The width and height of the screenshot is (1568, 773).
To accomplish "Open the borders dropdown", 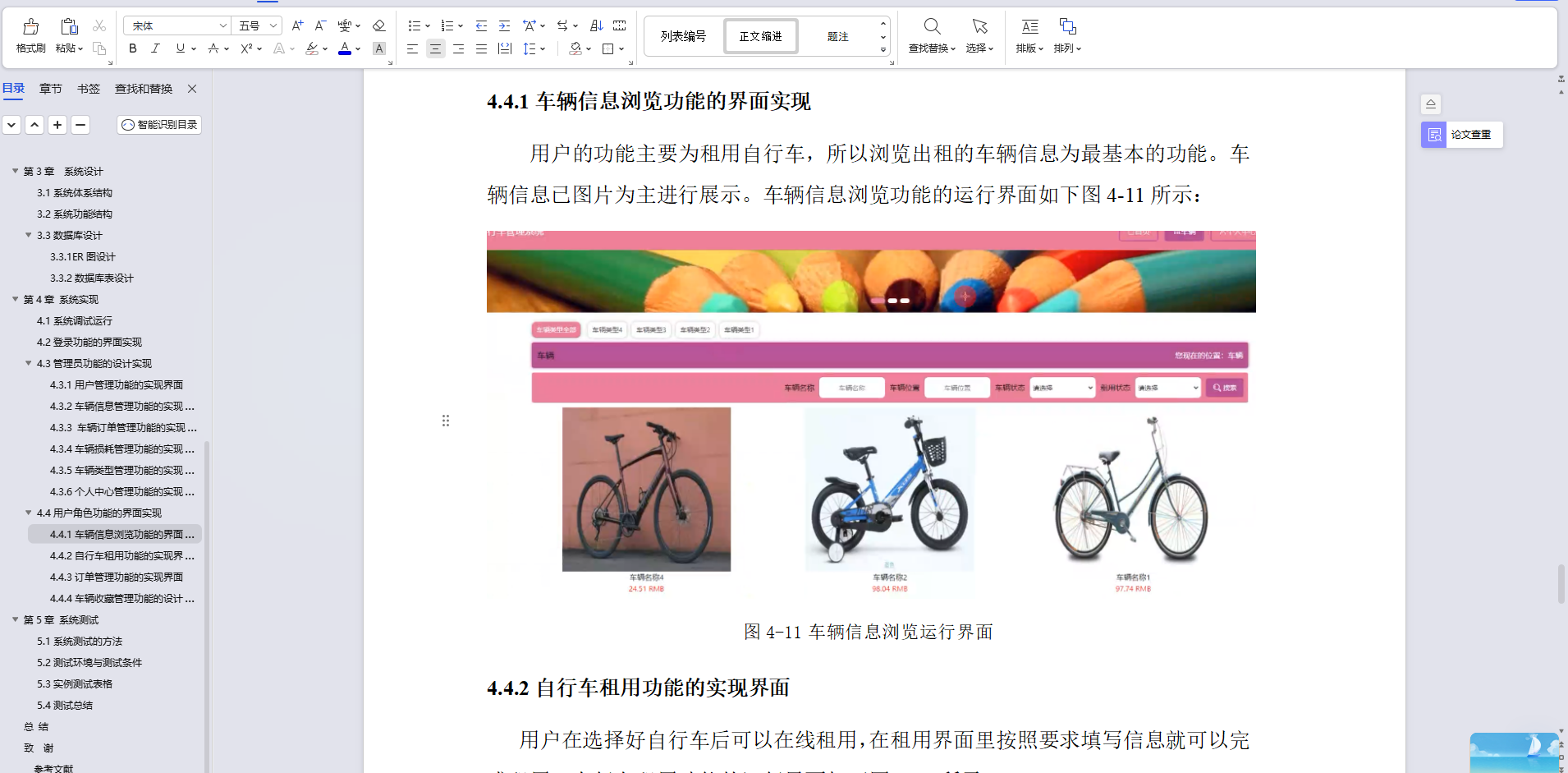I will tap(621, 48).
